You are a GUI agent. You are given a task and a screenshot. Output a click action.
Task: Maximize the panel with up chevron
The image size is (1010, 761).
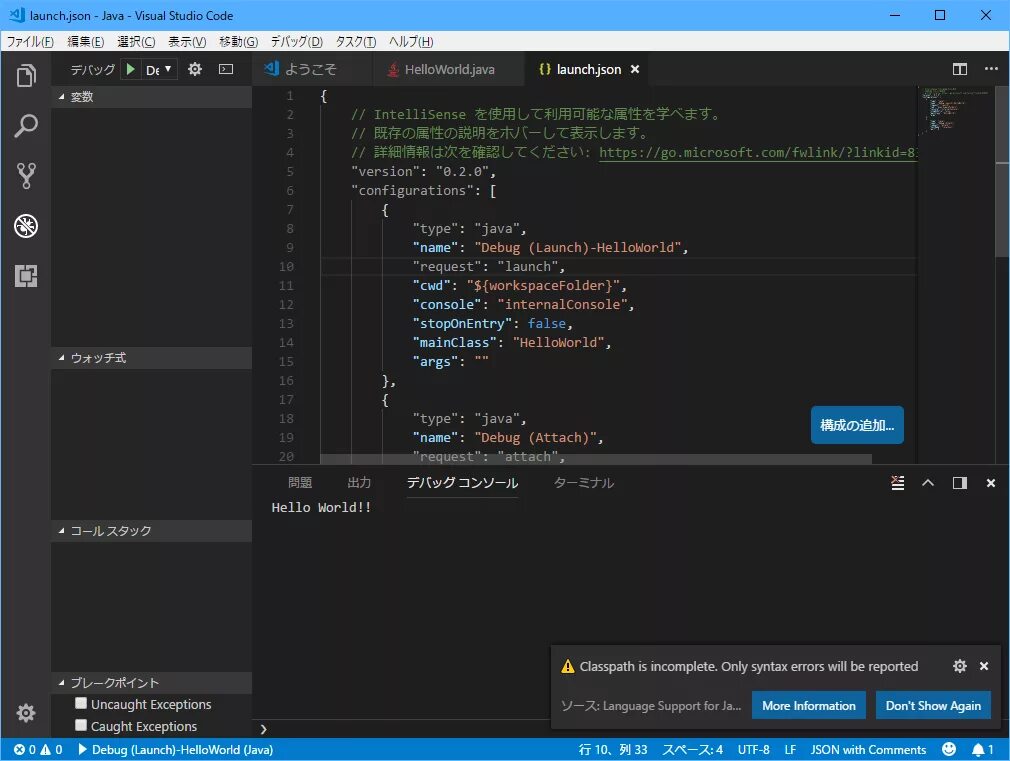click(x=928, y=483)
